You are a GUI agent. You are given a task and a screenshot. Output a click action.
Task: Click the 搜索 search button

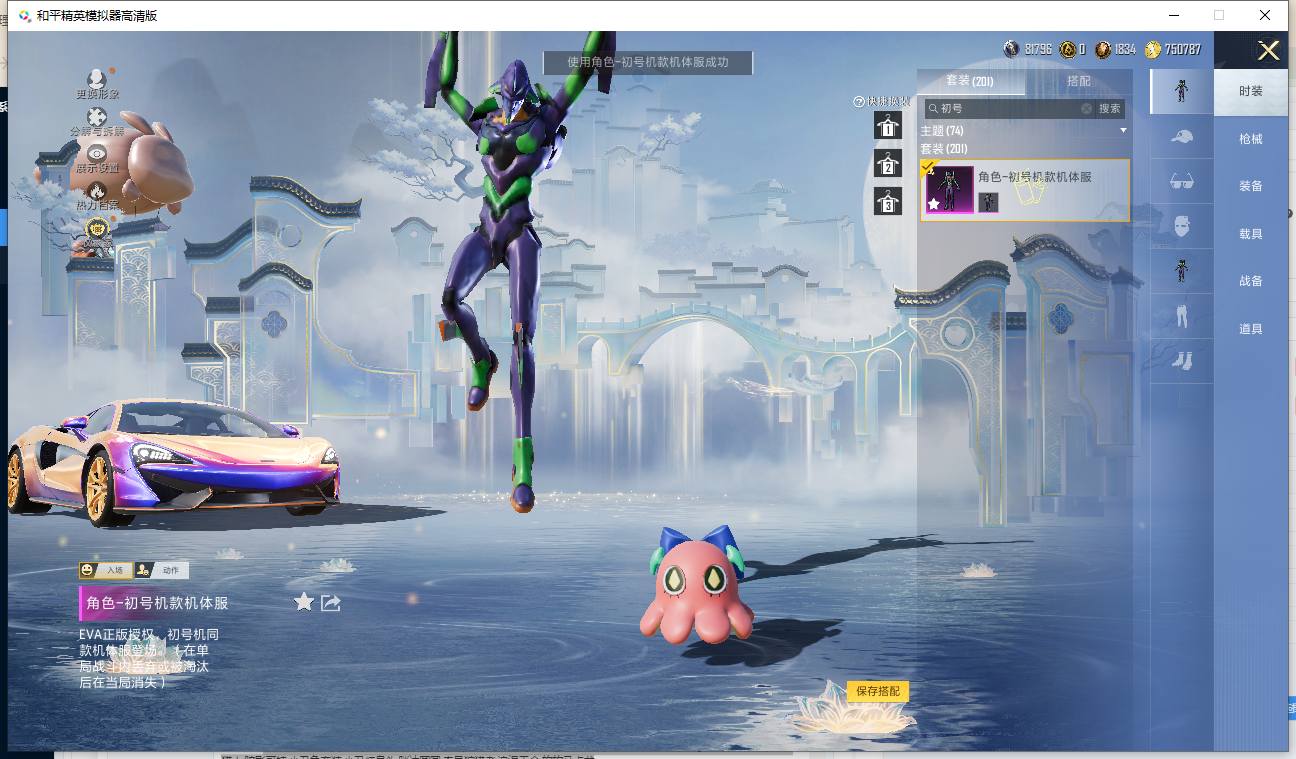point(1109,108)
